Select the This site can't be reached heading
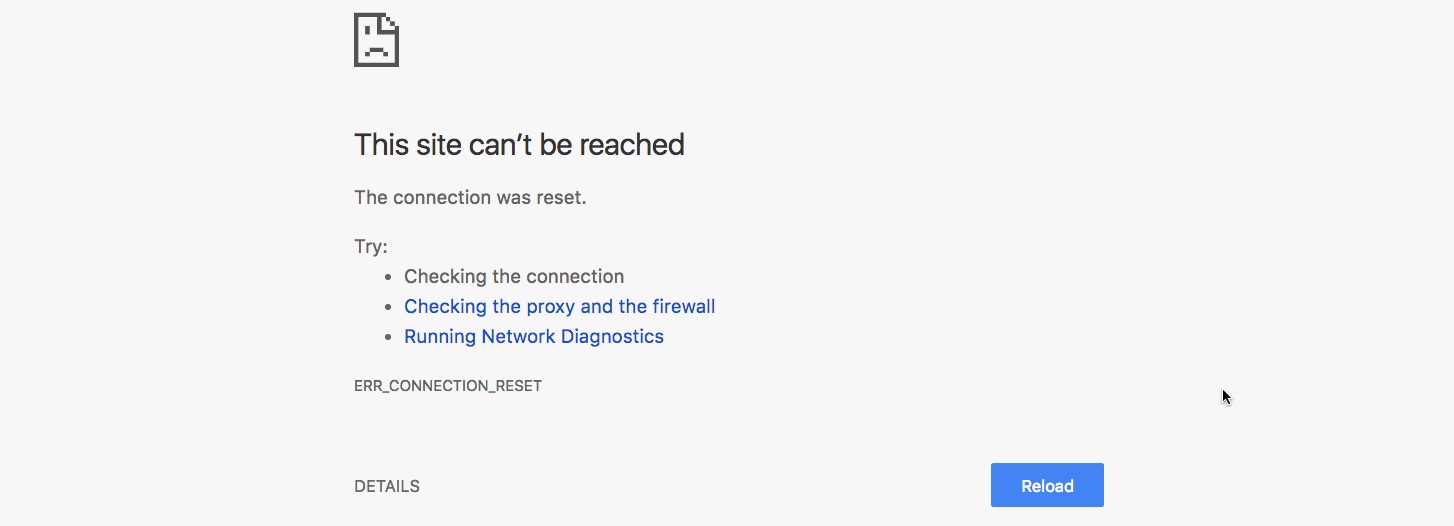Image resolution: width=1454 pixels, height=526 pixels. point(519,145)
